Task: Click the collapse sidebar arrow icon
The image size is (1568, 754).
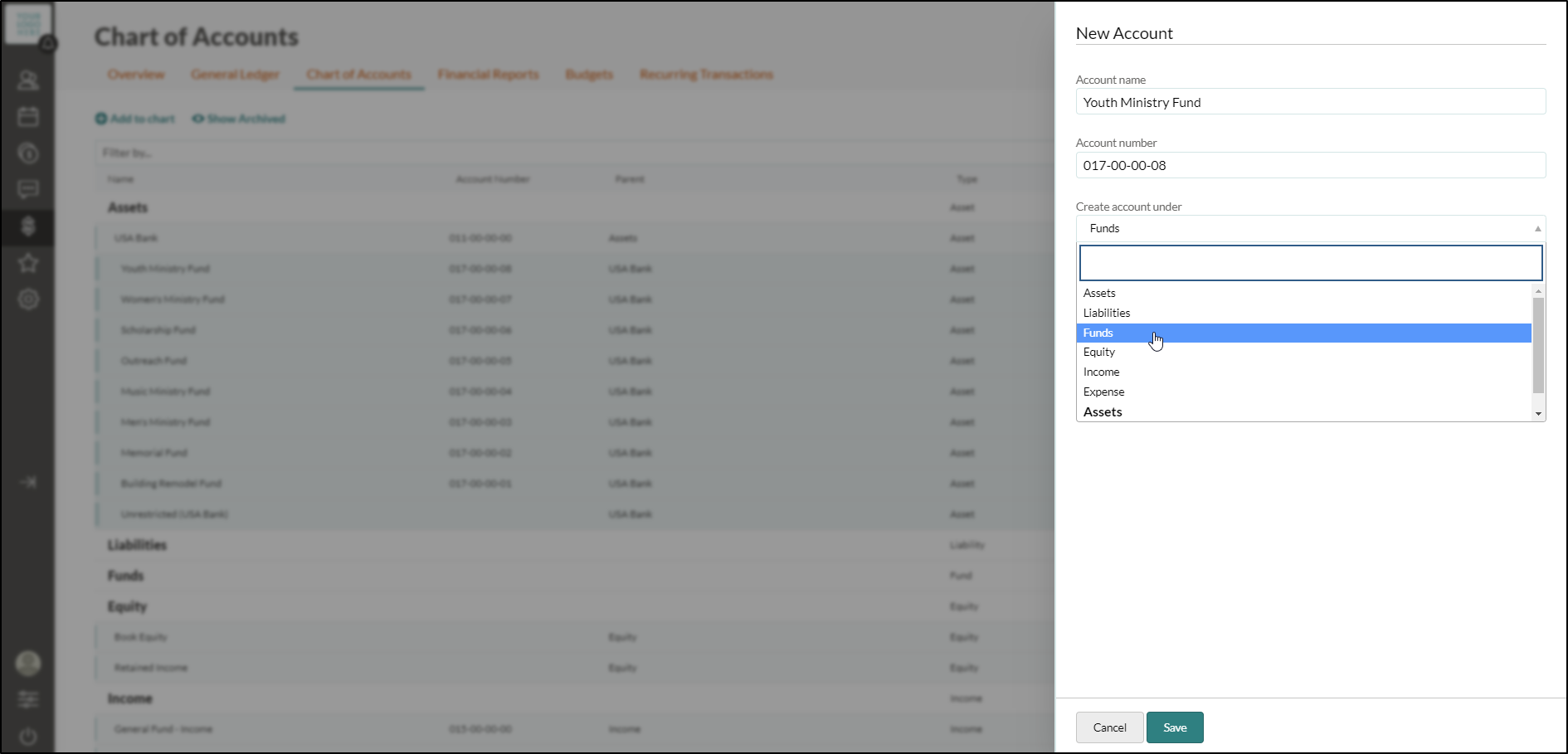Action: pos(28,482)
